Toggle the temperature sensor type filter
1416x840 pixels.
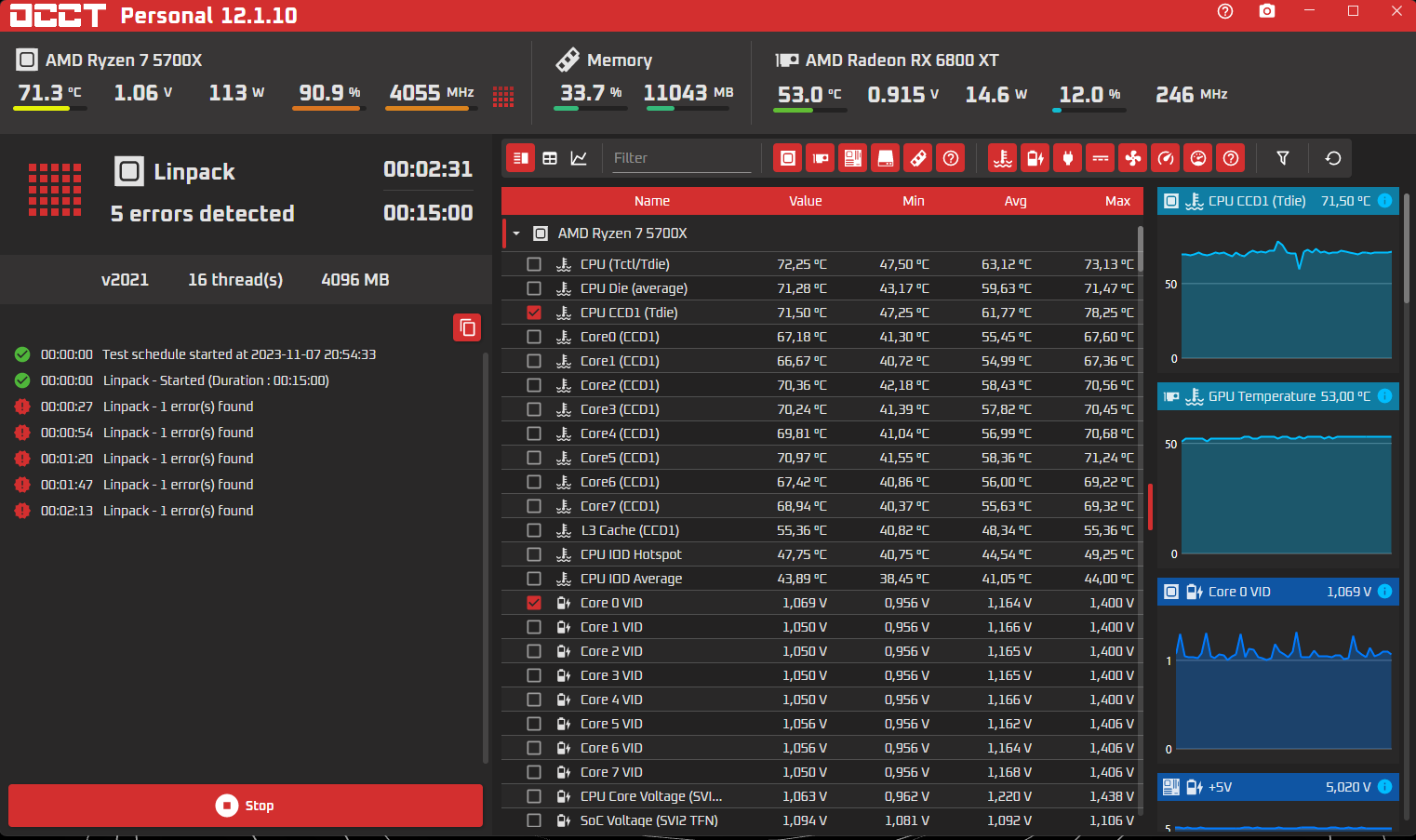[1003, 158]
